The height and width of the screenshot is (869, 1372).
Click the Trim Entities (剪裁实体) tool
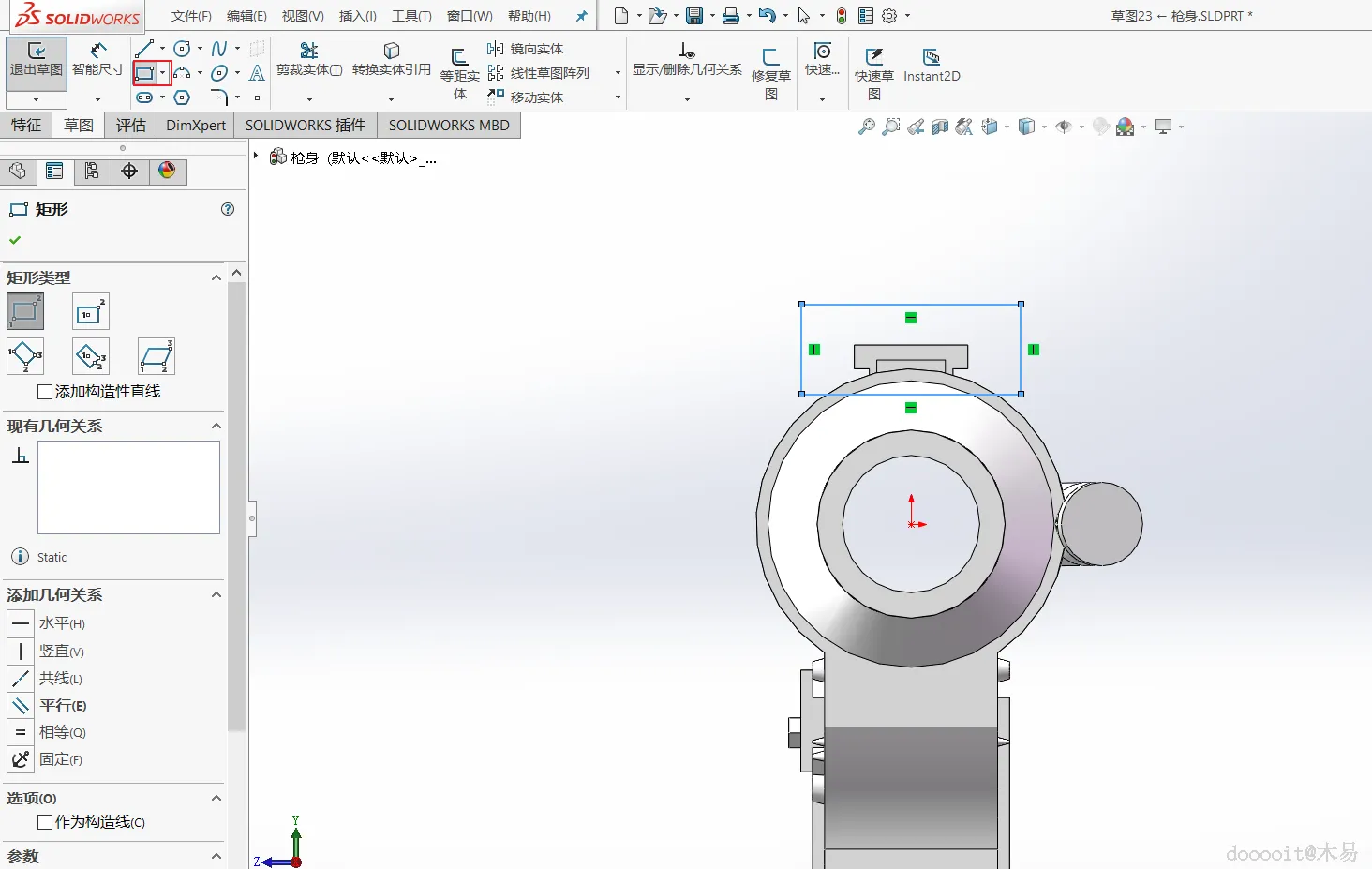tap(309, 60)
